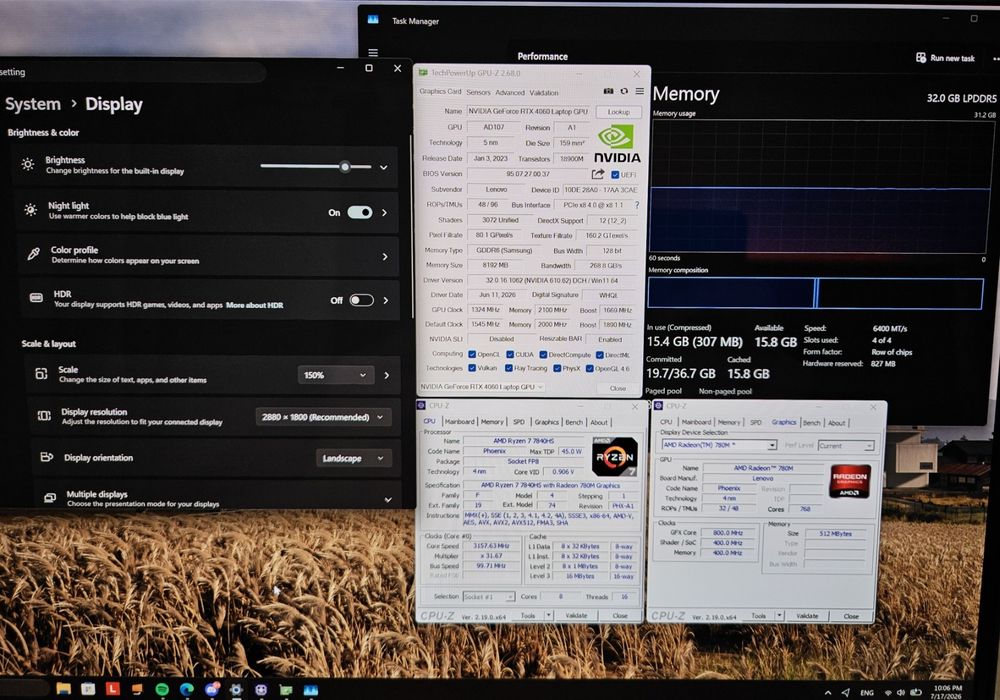
Task: Click the Ryzen 7 logo in CPU-Z
Action: [x=614, y=456]
